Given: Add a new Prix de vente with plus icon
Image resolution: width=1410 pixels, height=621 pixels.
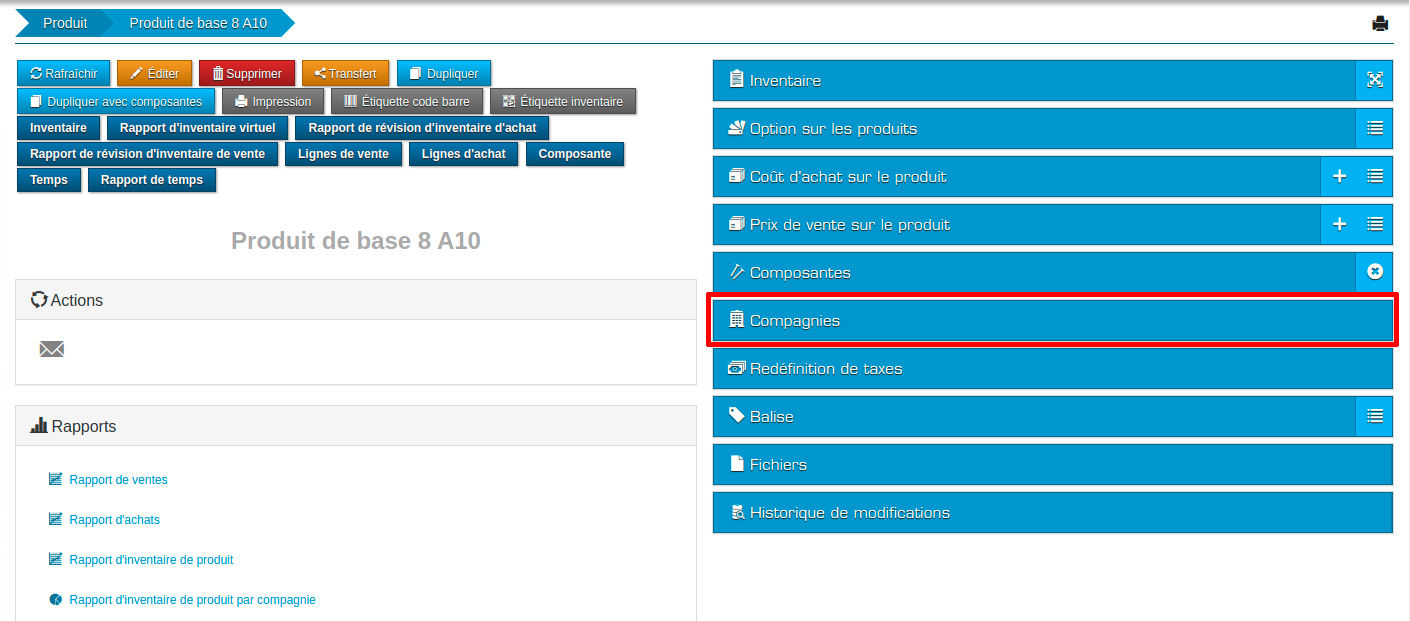Looking at the screenshot, I should click(1339, 224).
